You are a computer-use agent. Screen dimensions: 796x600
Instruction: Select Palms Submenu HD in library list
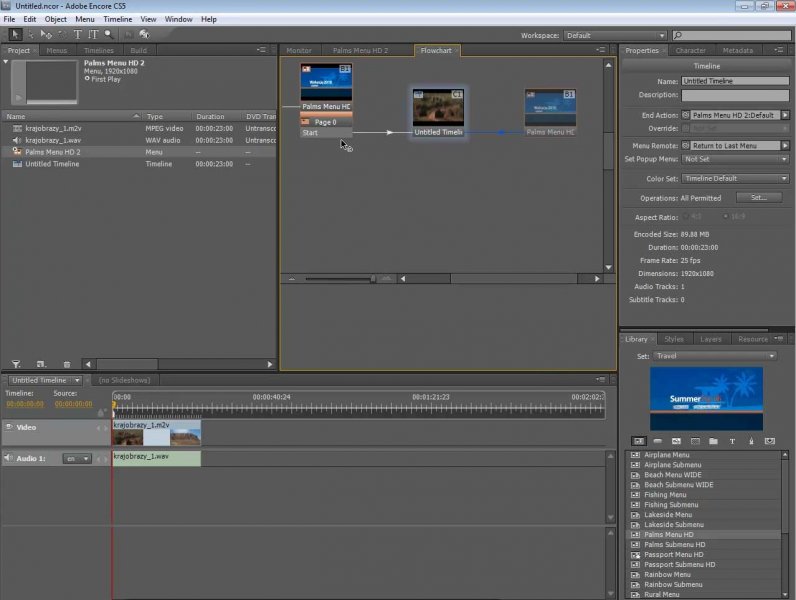pos(674,545)
